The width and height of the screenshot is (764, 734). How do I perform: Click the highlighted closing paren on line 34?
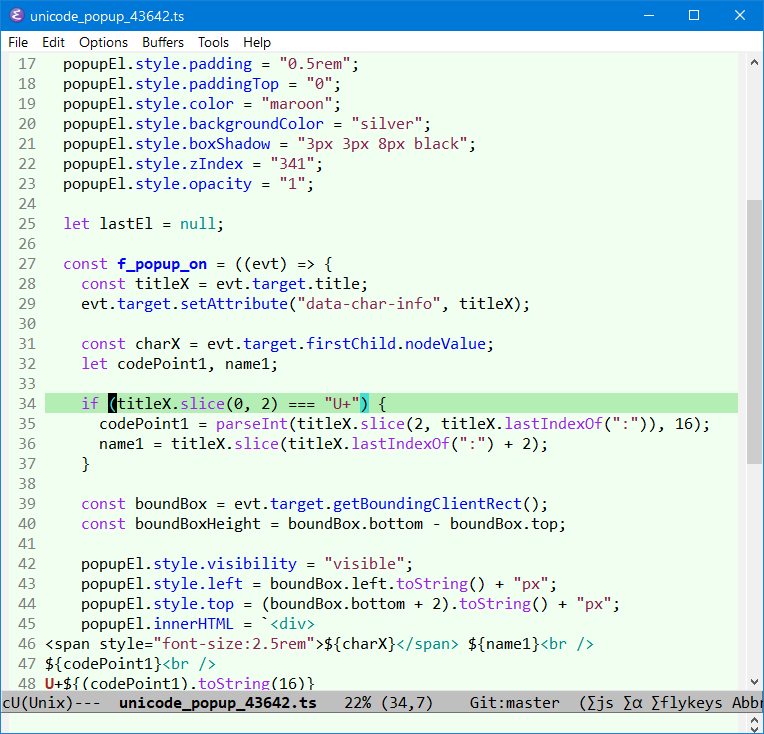click(364, 404)
